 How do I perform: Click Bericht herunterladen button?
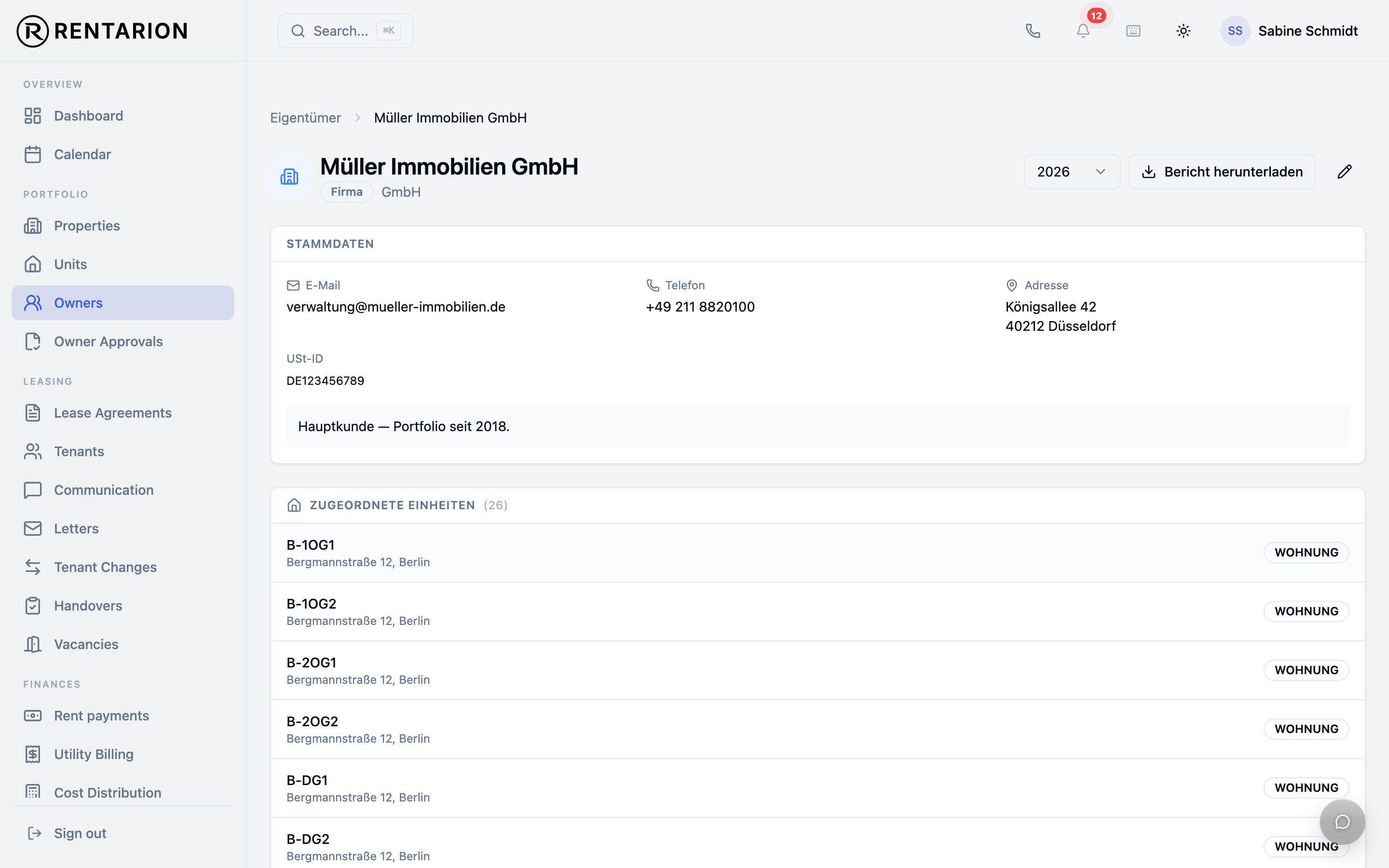(x=1221, y=172)
